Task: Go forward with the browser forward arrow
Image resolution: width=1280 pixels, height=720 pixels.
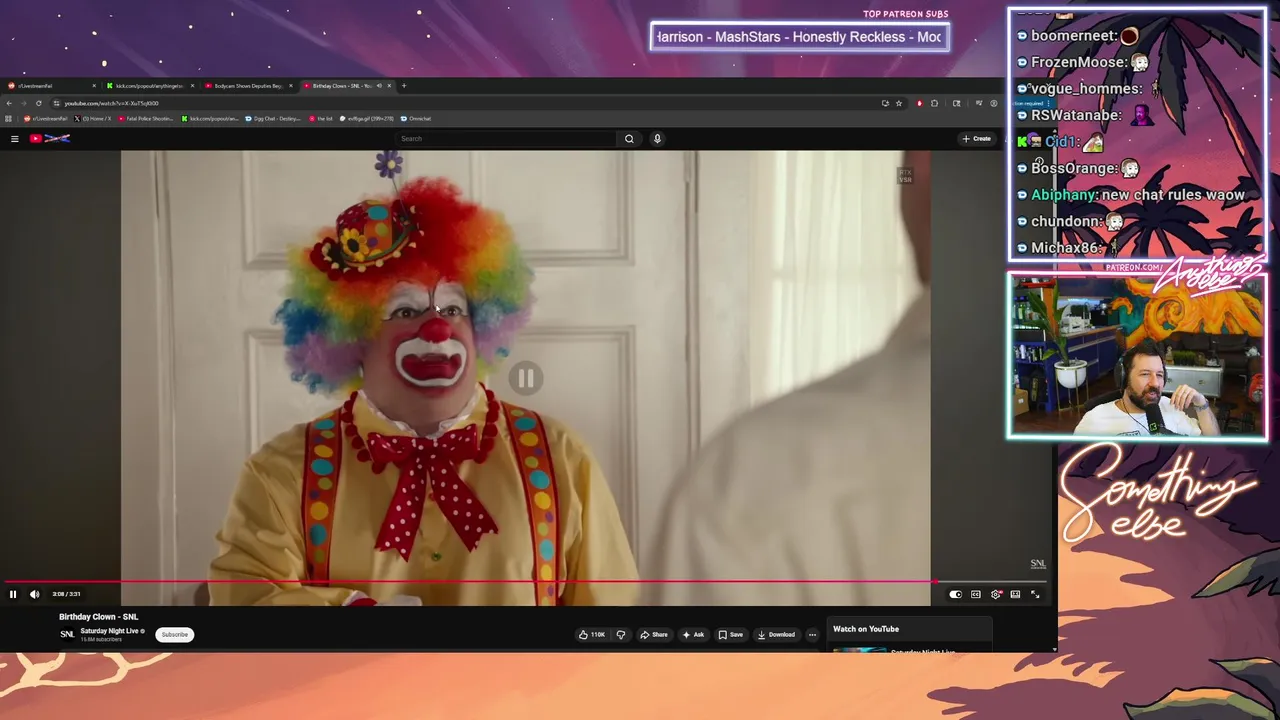Action: click(x=24, y=103)
